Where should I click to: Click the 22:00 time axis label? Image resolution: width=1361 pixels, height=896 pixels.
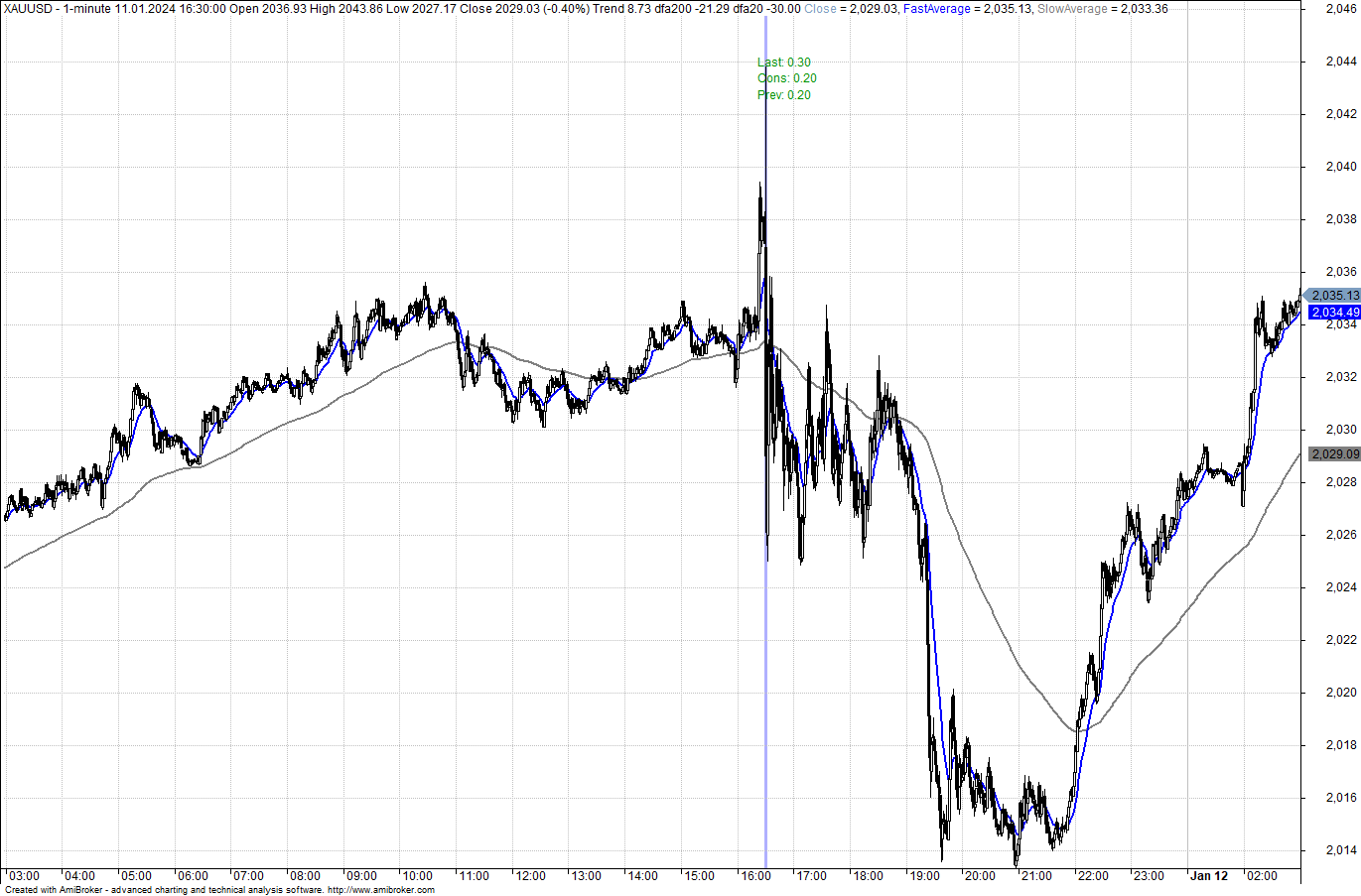1093,876
